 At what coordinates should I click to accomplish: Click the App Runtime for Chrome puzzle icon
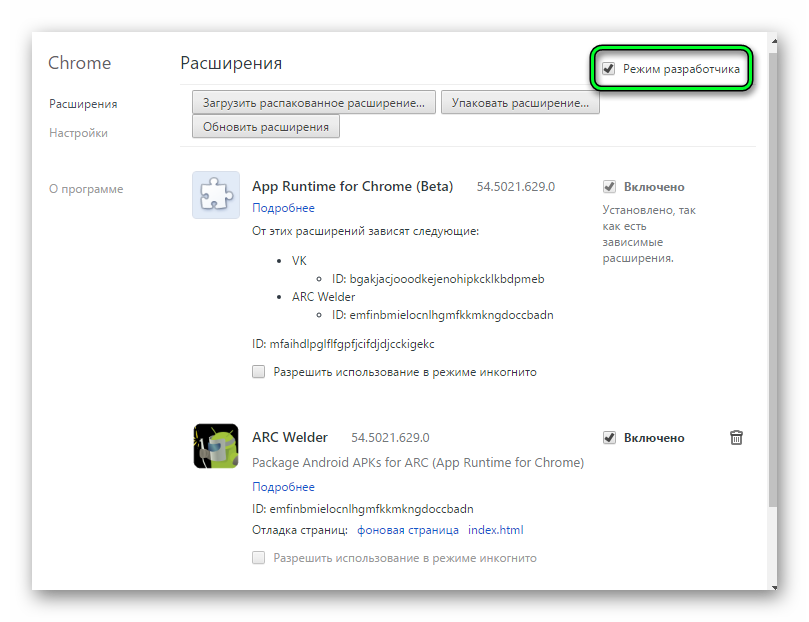(x=216, y=195)
